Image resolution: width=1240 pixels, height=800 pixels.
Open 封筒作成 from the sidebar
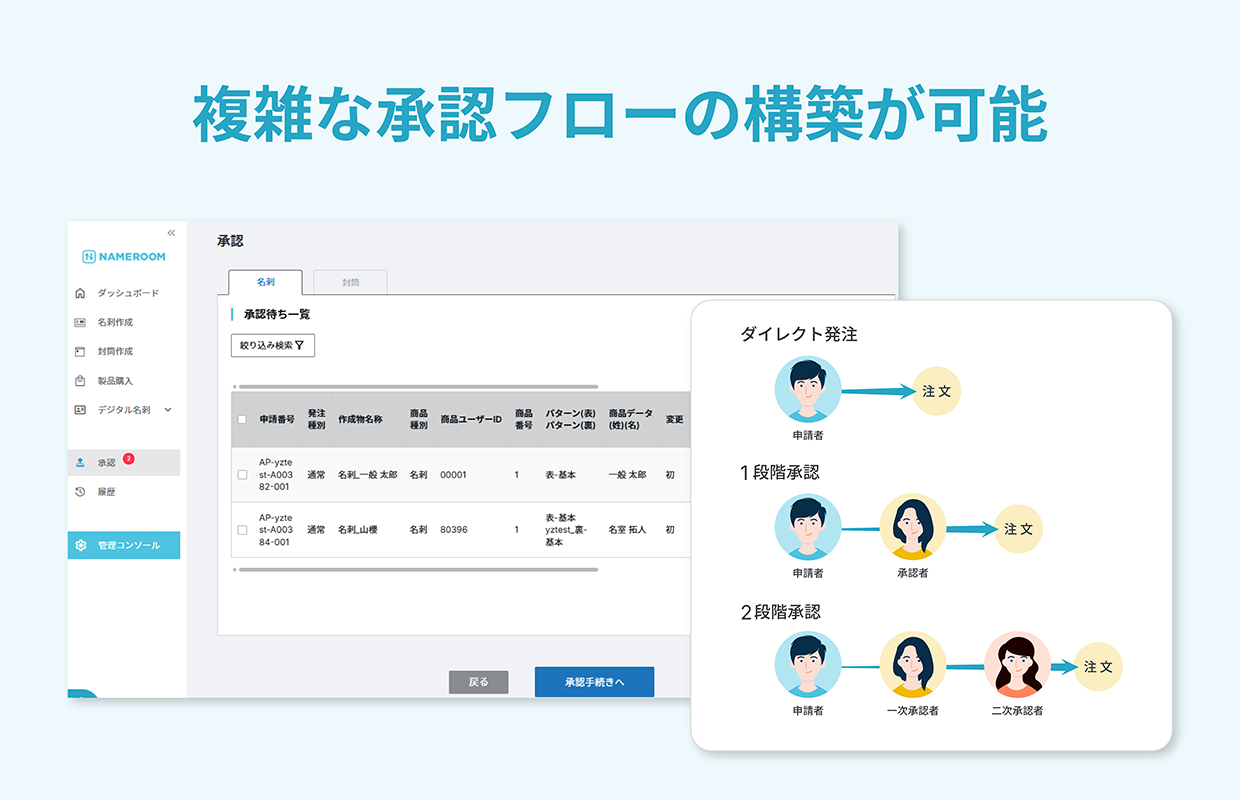80,349
